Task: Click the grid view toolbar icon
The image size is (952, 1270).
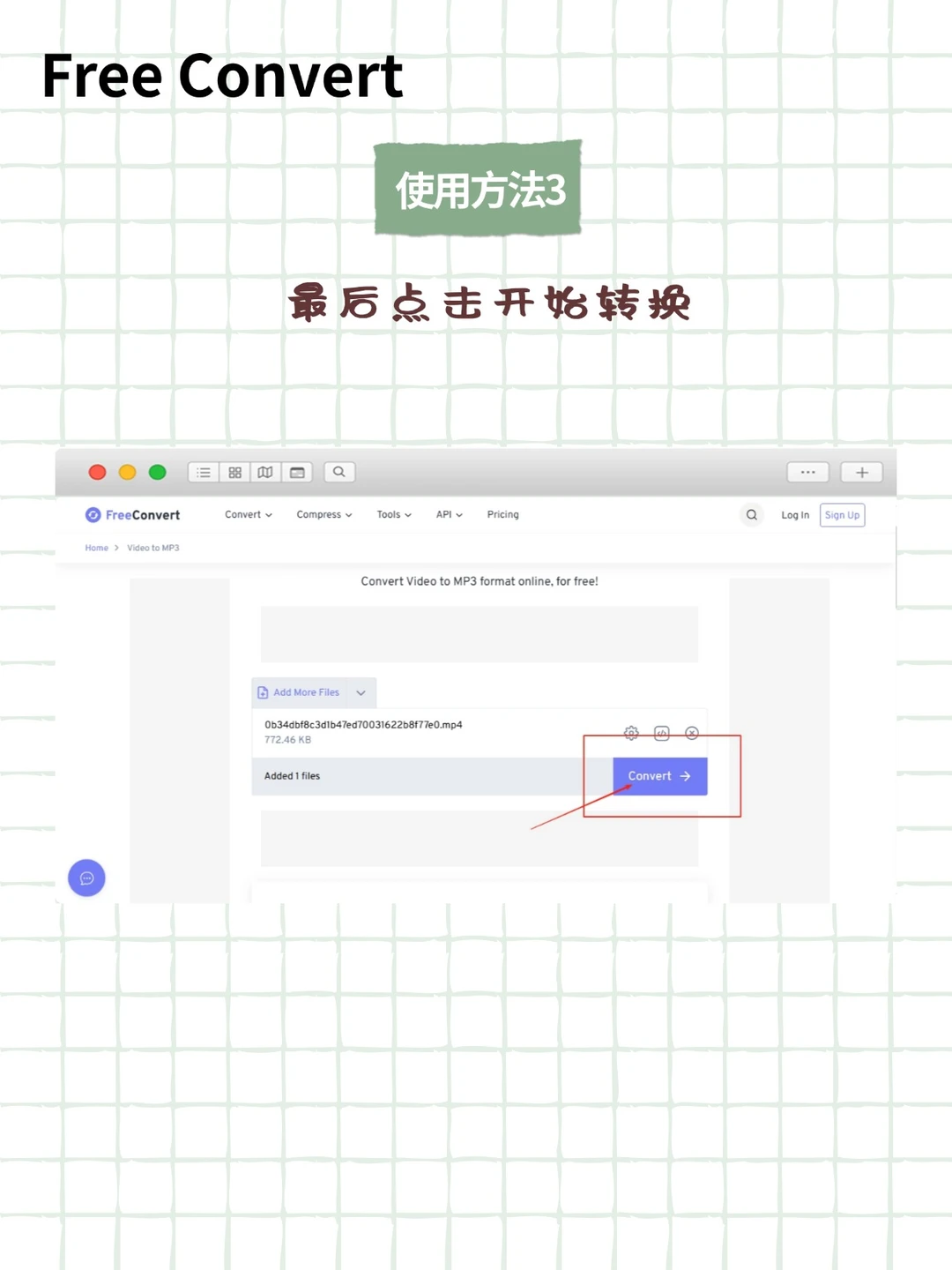Action: pos(235,473)
